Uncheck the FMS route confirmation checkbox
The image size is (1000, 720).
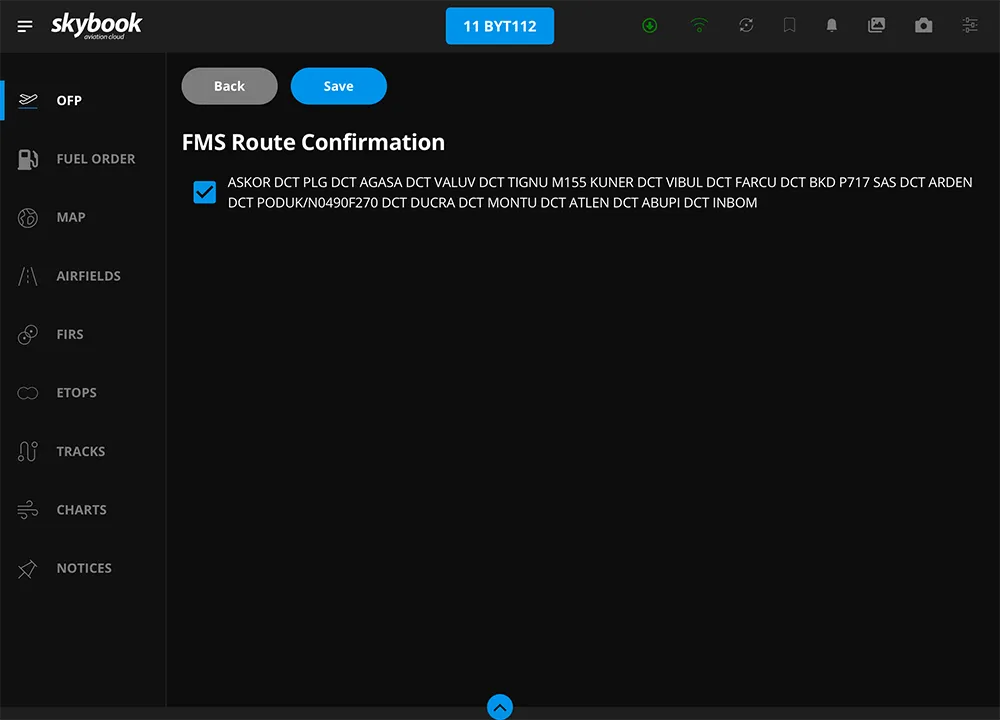tap(205, 192)
